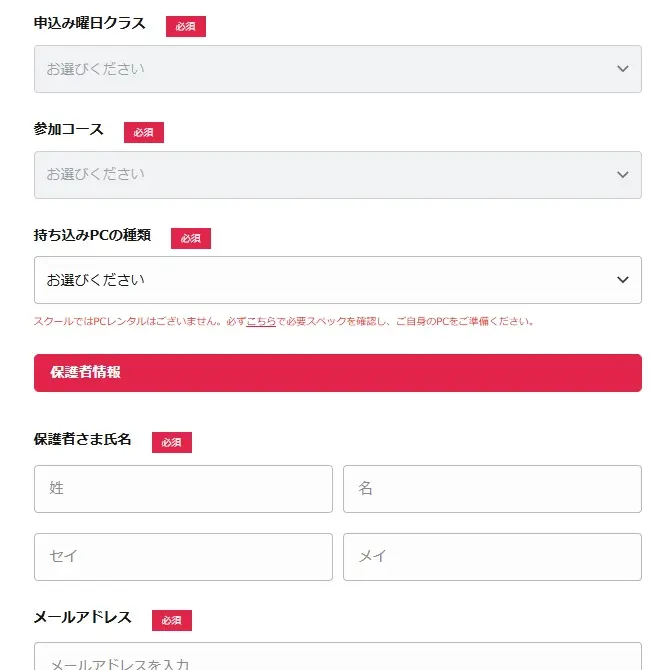
Task: Click the 必須 badge beside 申込み曜日クラス
Action: [186, 27]
